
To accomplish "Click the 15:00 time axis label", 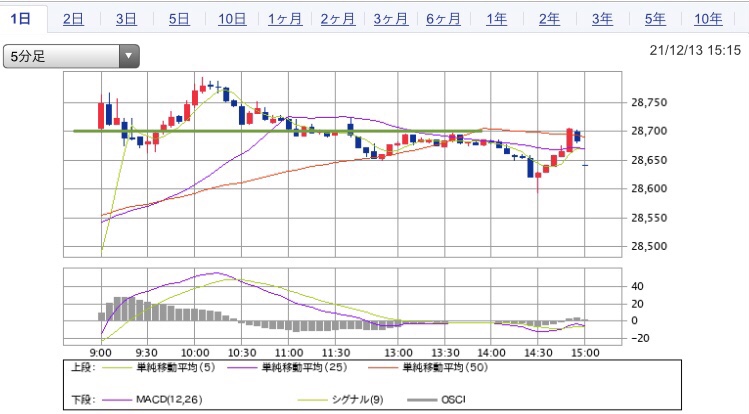I will pyautogui.click(x=585, y=353).
